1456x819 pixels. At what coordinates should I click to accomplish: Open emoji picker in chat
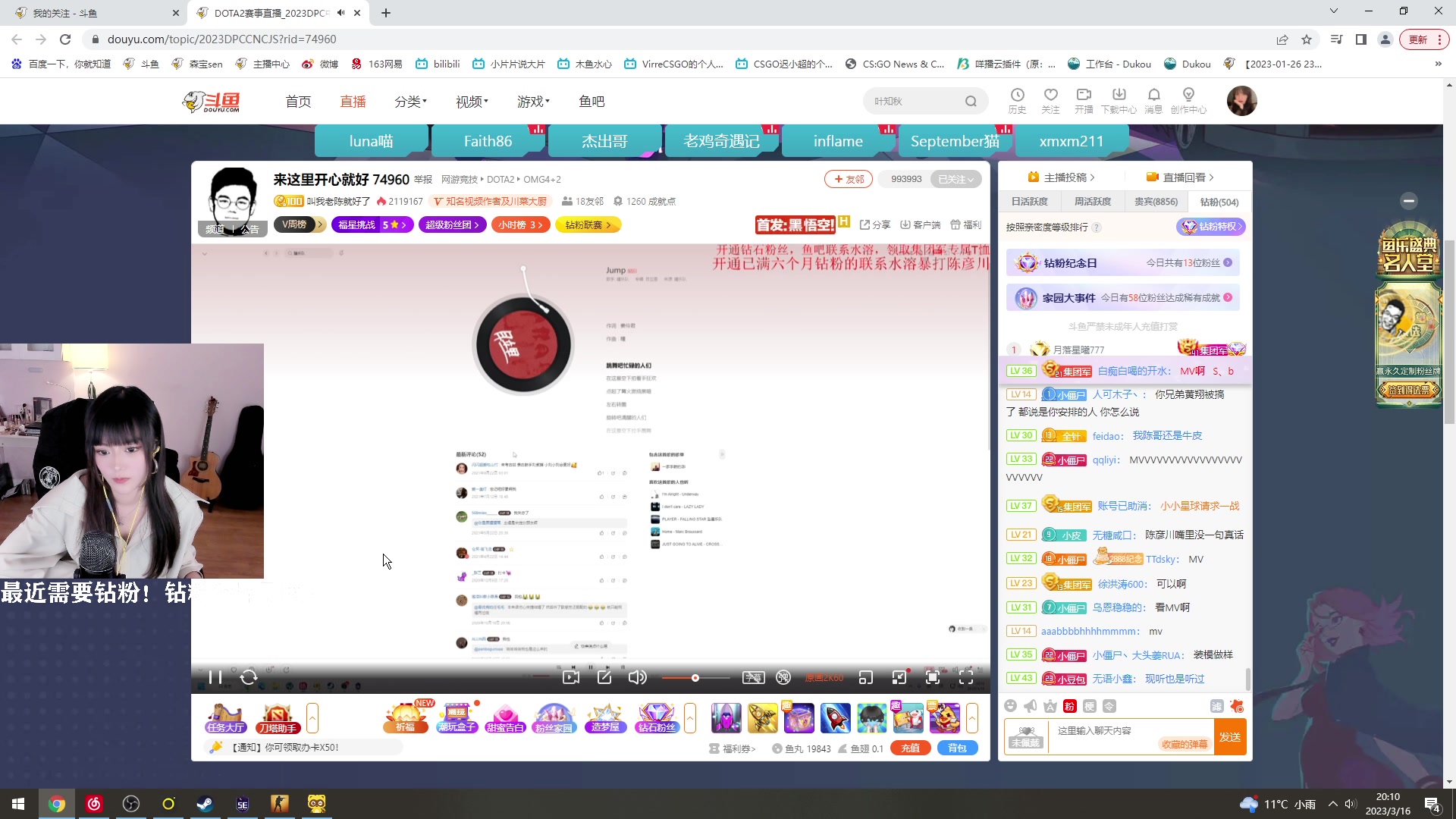pyautogui.click(x=1010, y=706)
